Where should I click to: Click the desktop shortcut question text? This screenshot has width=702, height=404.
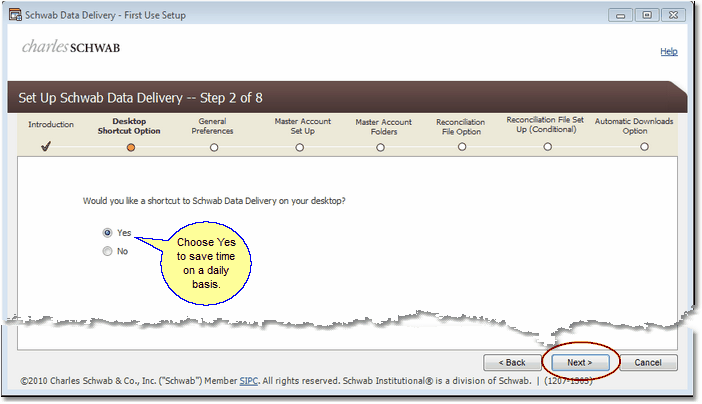coord(214,201)
